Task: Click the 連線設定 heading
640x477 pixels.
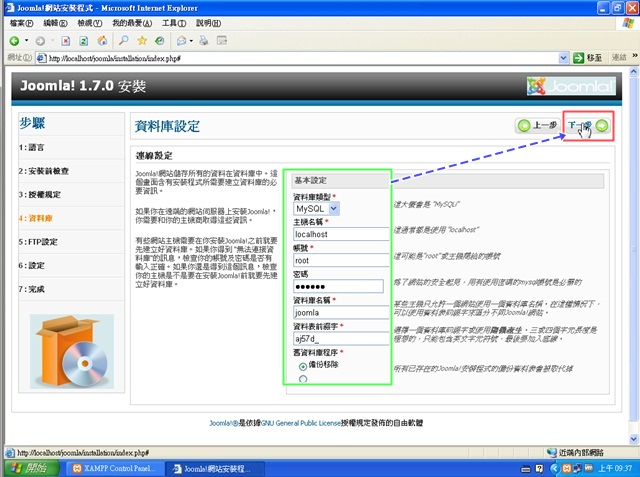Action: 154,155
